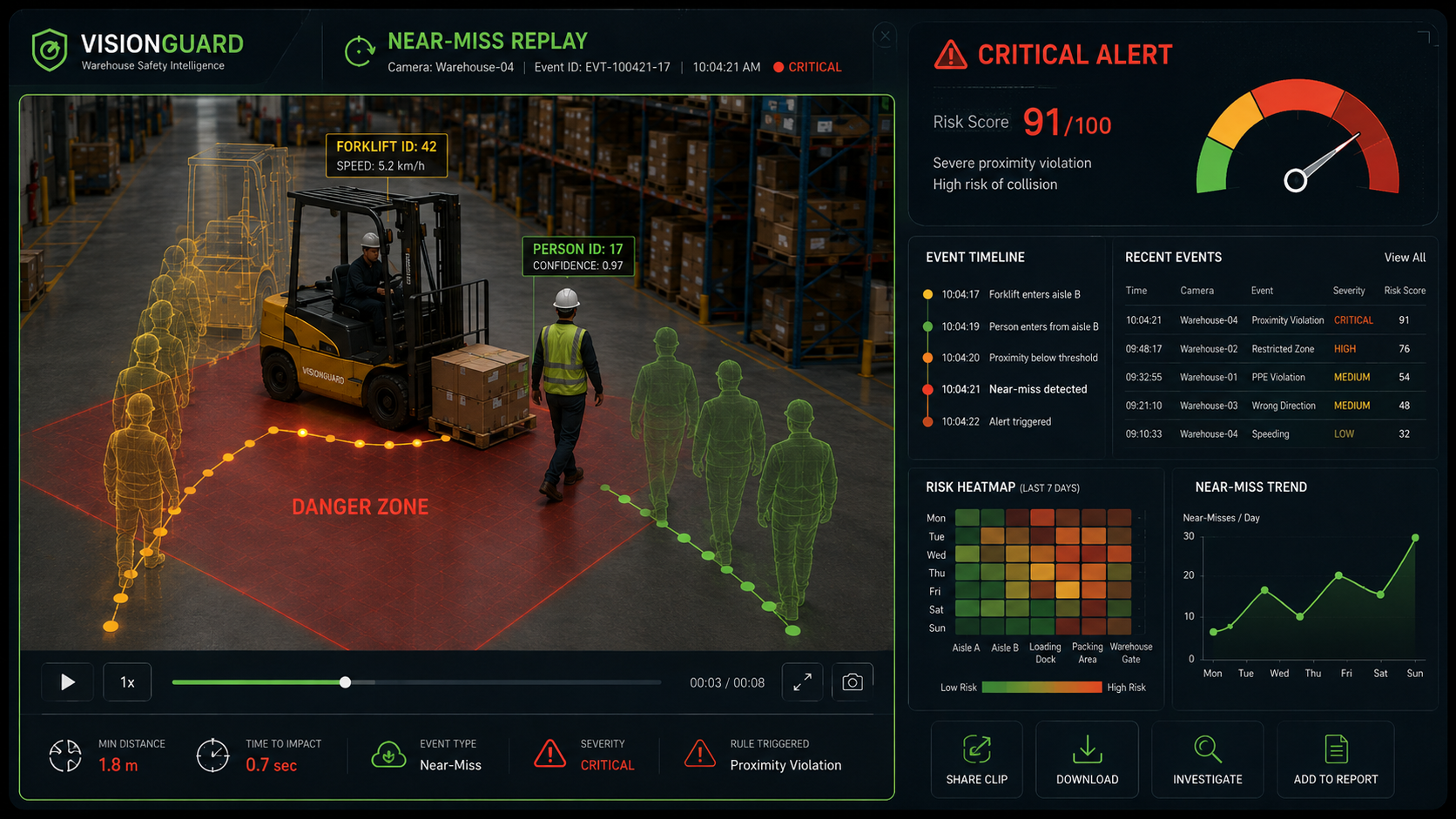Click the video progress slider handle
1456x819 pixels.
346,682
